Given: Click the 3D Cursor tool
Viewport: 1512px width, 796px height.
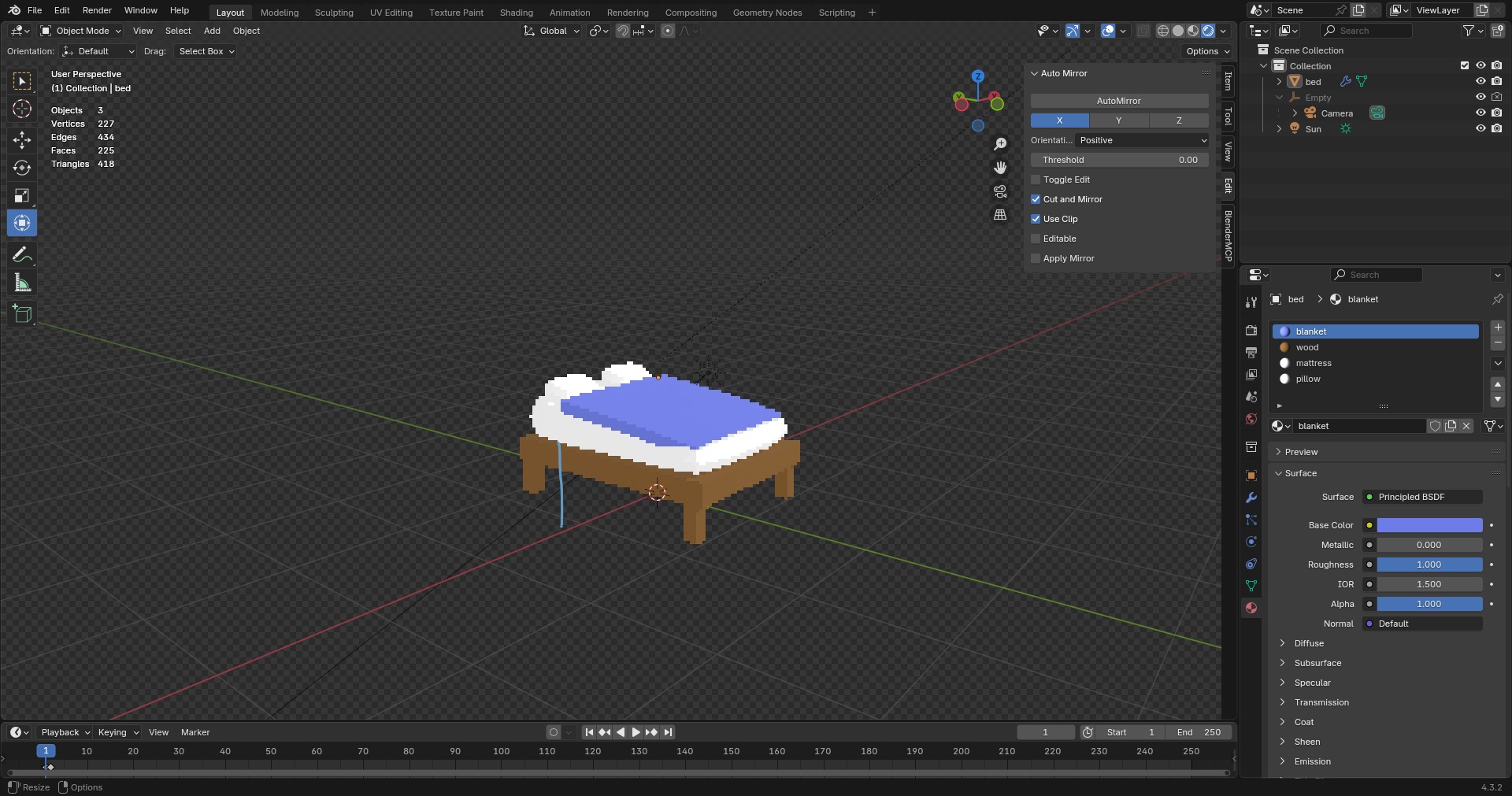Looking at the screenshot, I should click(x=22, y=109).
